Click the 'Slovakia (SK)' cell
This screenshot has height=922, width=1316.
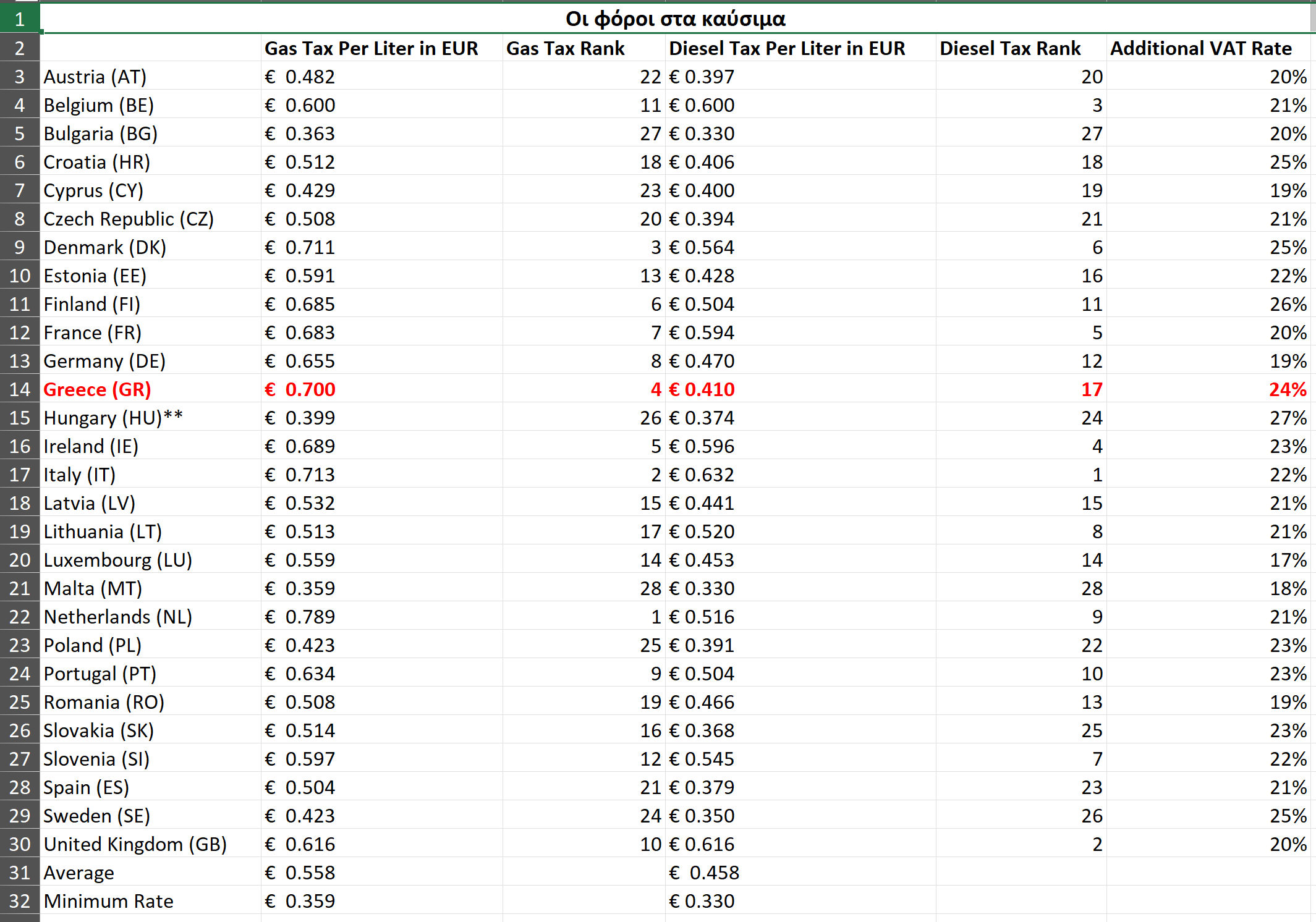150,730
